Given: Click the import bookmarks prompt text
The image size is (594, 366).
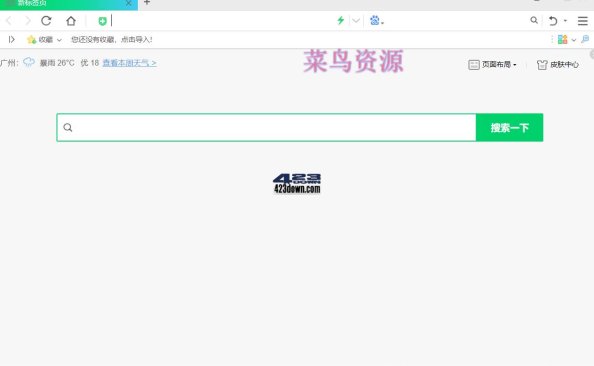Looking at the screenshot, I should pyautogui.click(x=112, y=39).
